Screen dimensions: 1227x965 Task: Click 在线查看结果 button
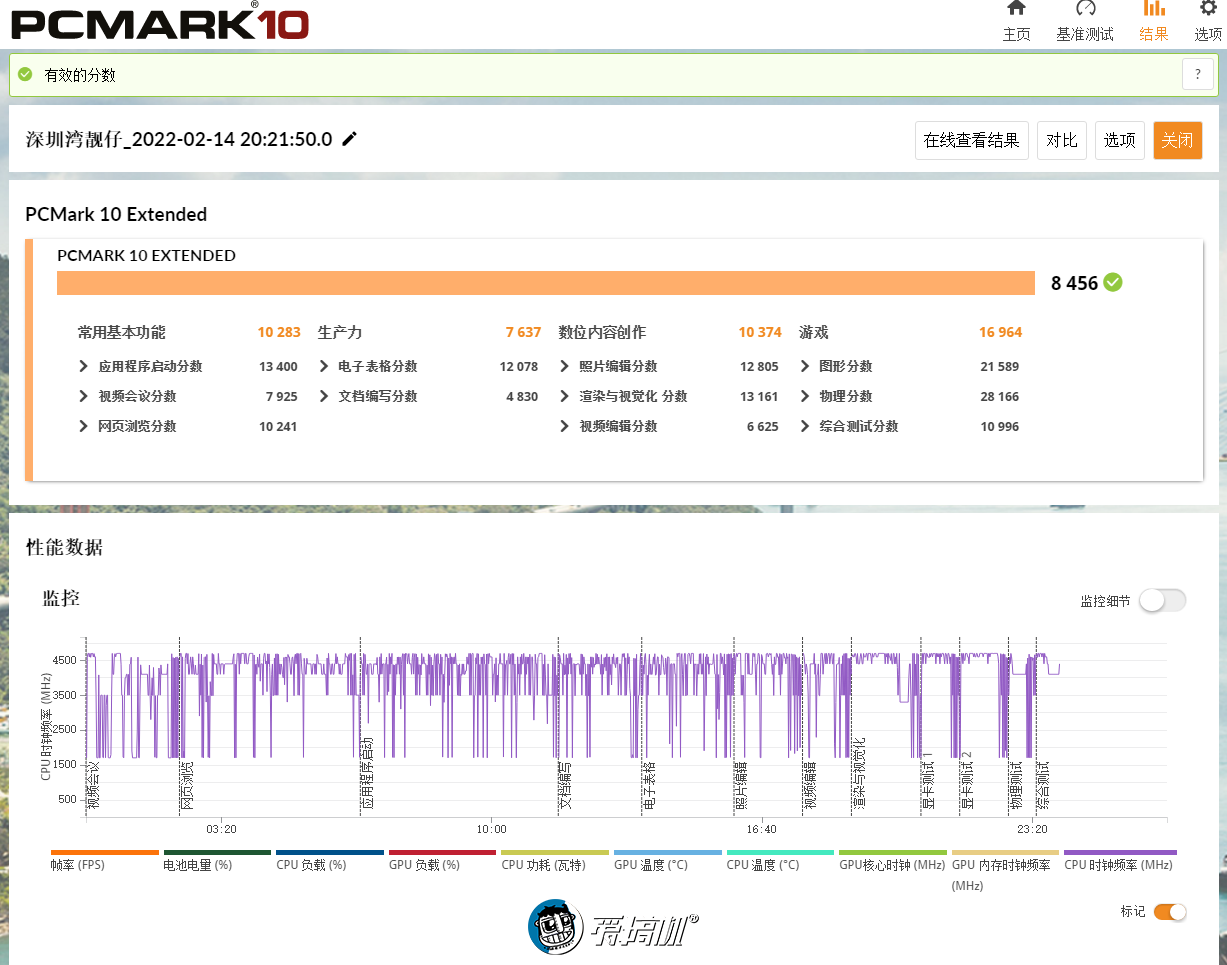(x=971, y=140)
